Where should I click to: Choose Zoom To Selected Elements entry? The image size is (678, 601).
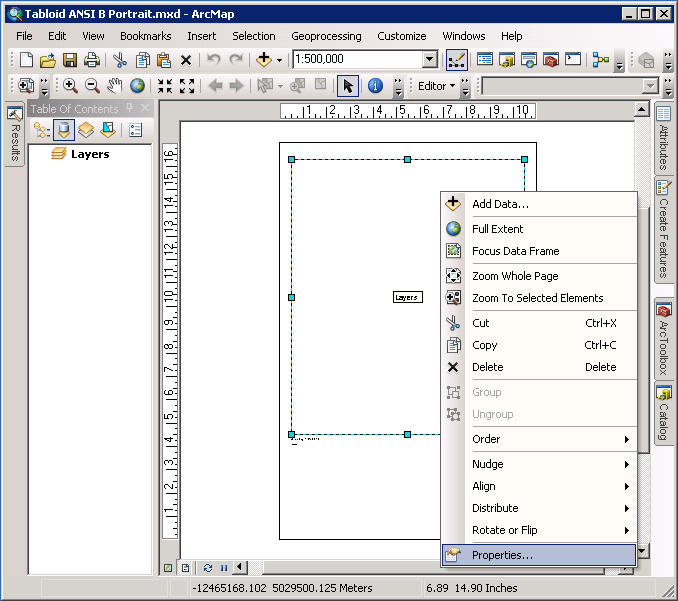539,298
